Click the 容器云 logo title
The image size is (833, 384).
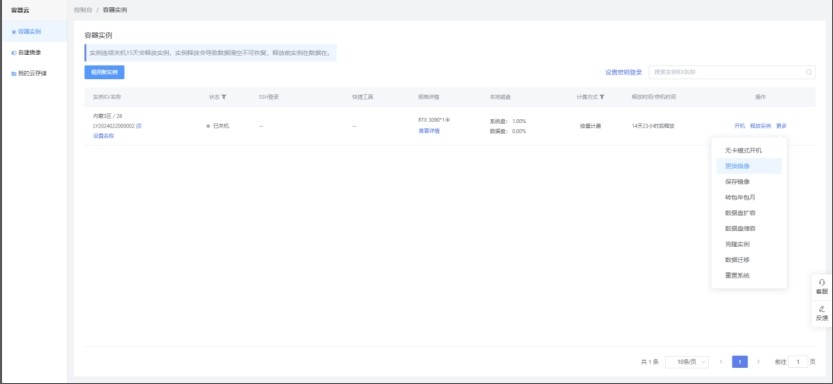pyautogui.click(x=20, y=10)
